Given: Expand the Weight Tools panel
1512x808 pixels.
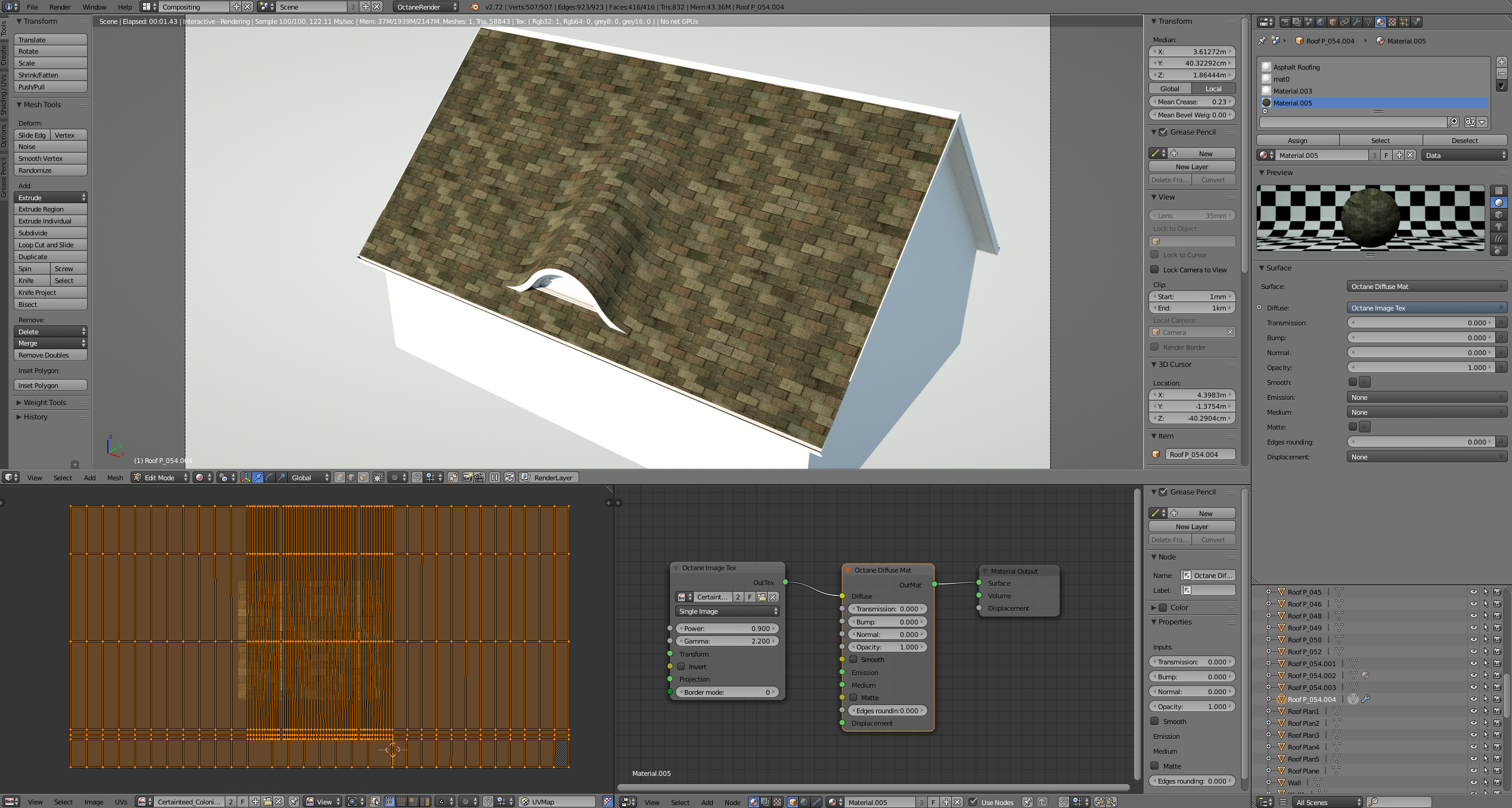Looking at the screenshot, I should click(x=45, y=403).
